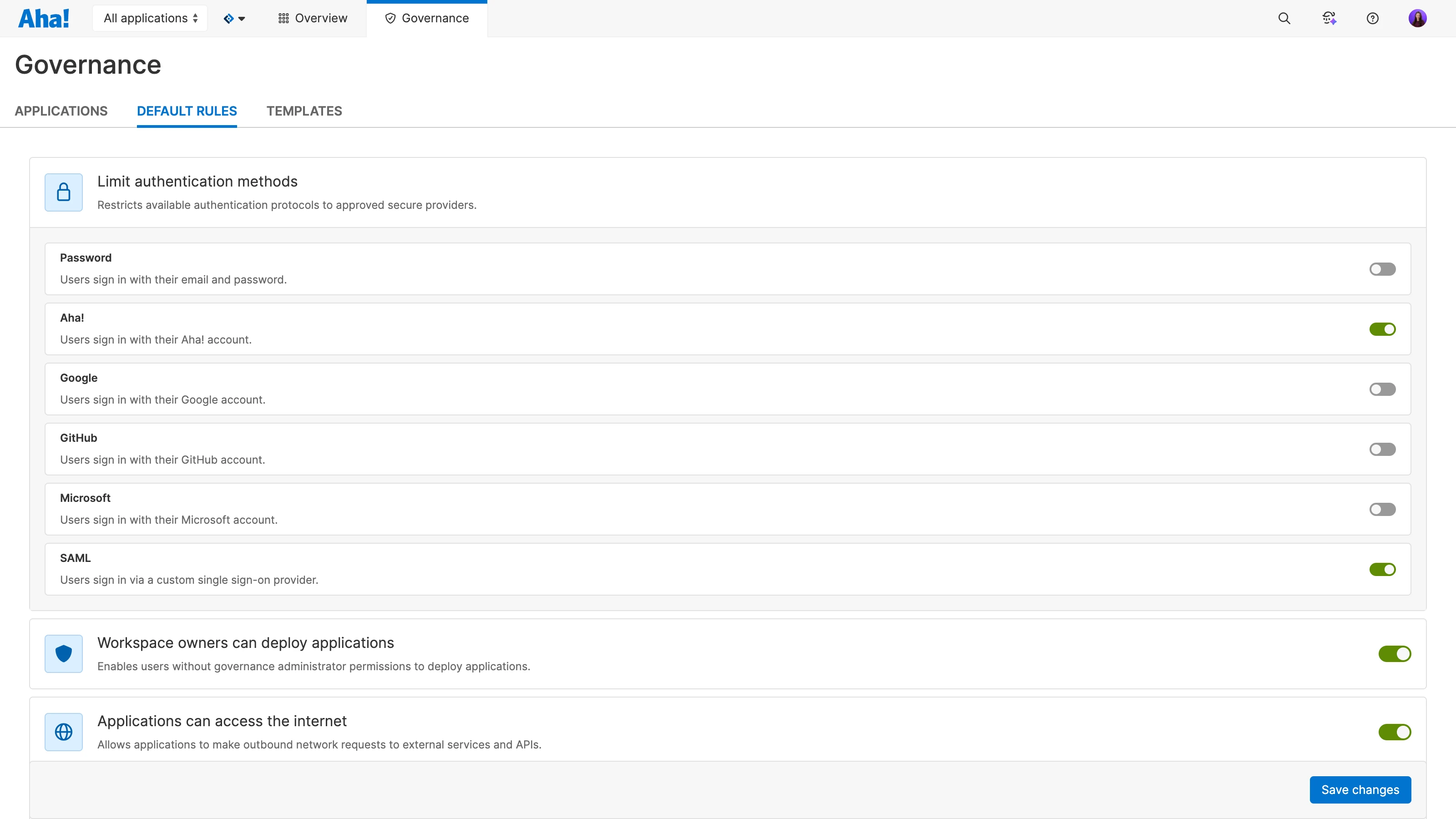Click the Limit authentication methods title
This screenshot has width=1456, height=819.
click(x=197, y=182)
